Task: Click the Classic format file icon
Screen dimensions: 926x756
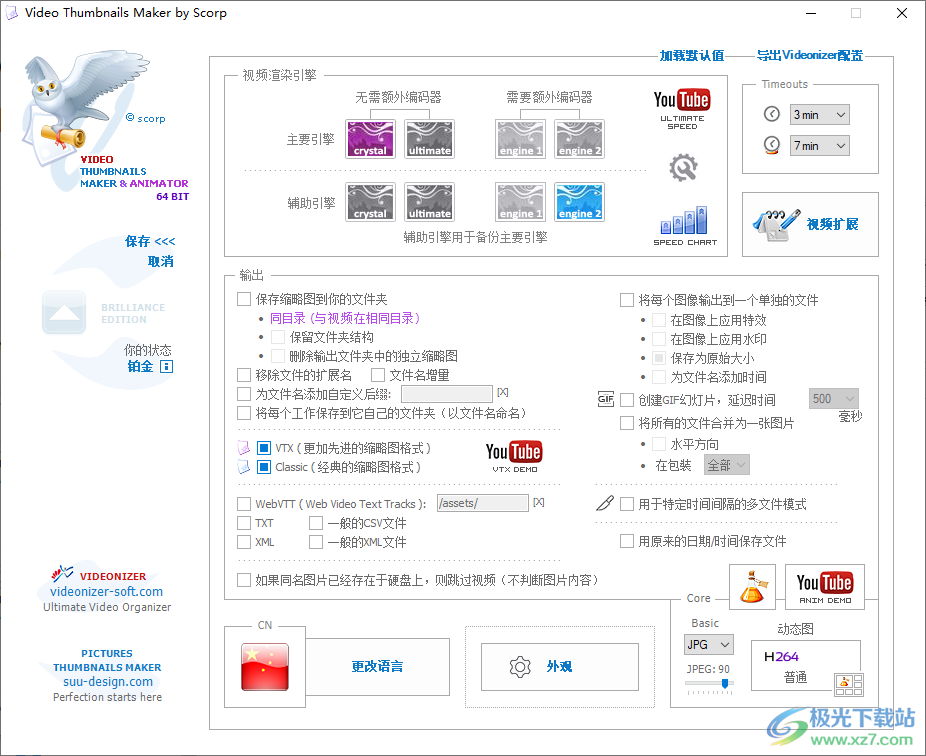Action: 243,467
